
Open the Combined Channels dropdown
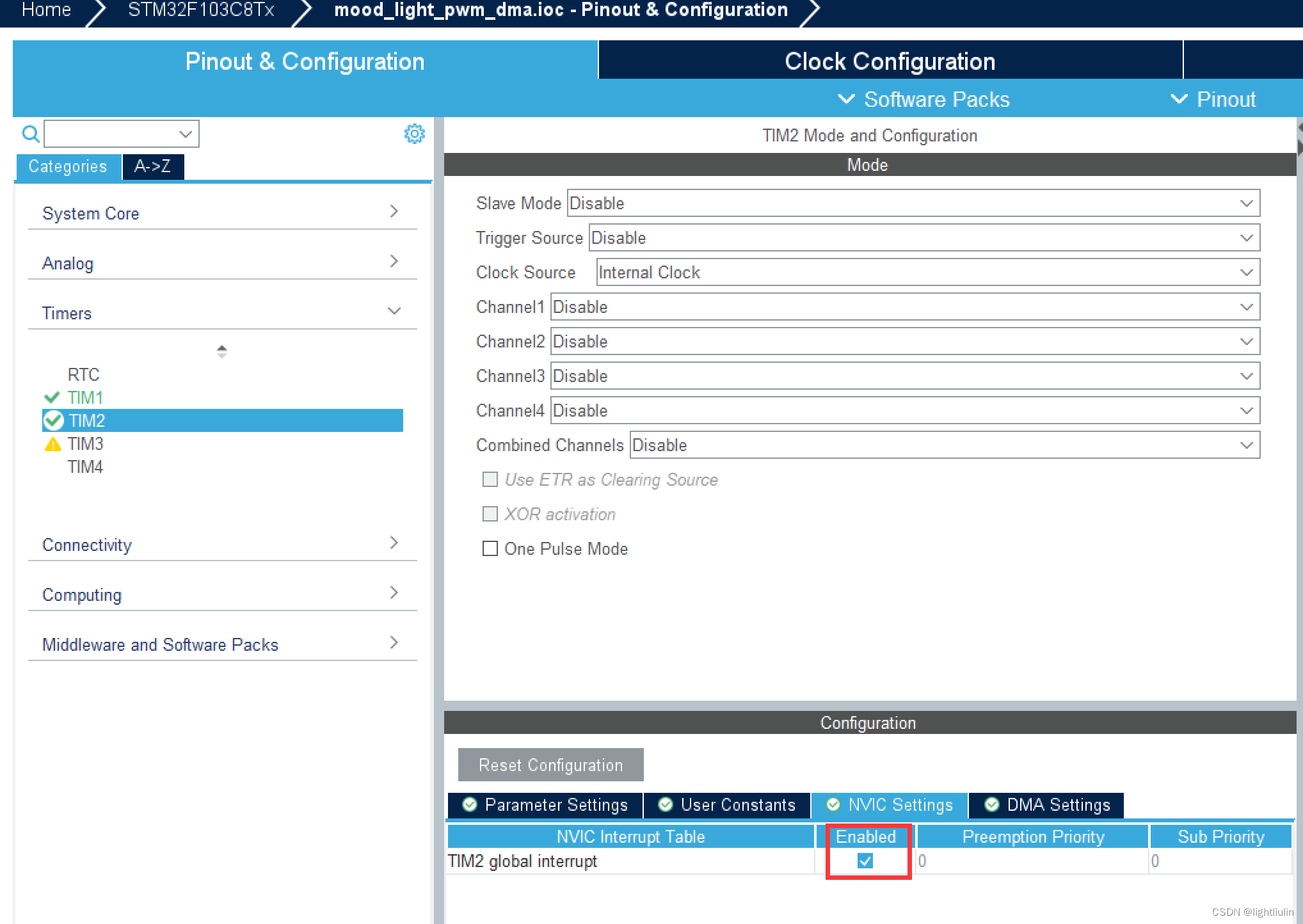(945, 445)
